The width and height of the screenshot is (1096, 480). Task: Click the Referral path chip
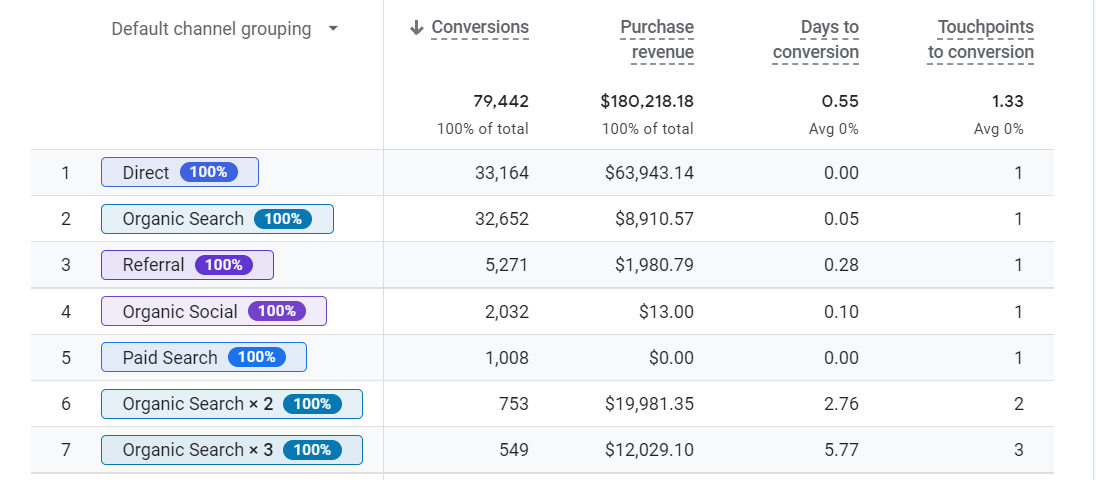[187, 265]
